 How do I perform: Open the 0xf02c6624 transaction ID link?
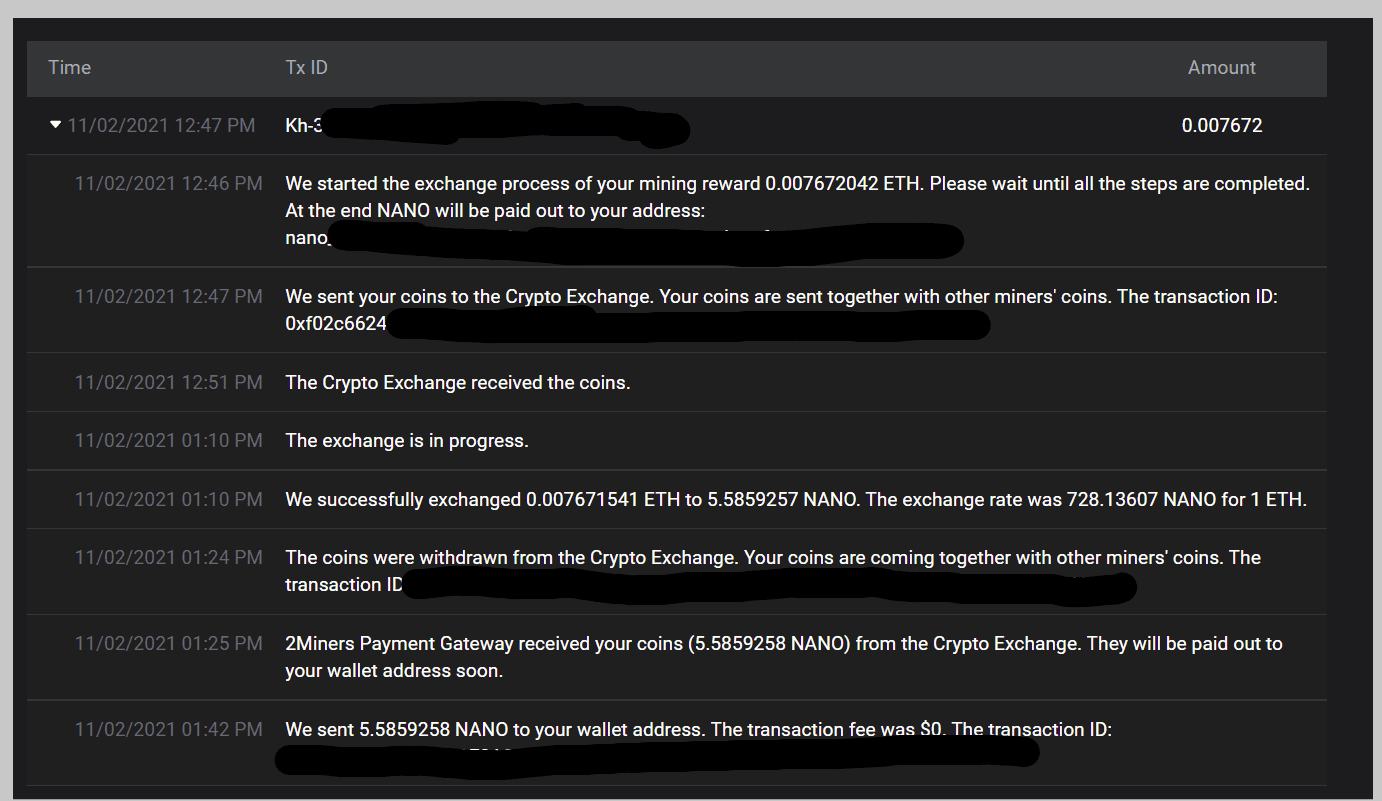pos(637,324)
